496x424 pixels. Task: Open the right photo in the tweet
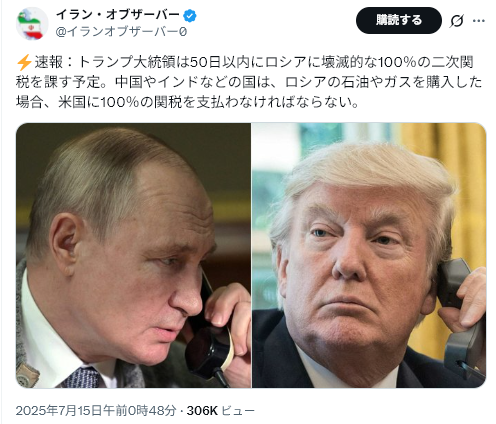[369, 255]
